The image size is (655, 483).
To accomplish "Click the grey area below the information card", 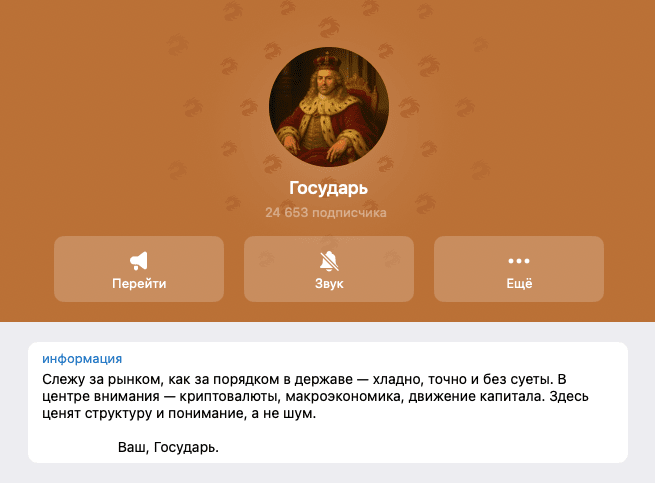I will pyautogui.click(x=328, y=473).
